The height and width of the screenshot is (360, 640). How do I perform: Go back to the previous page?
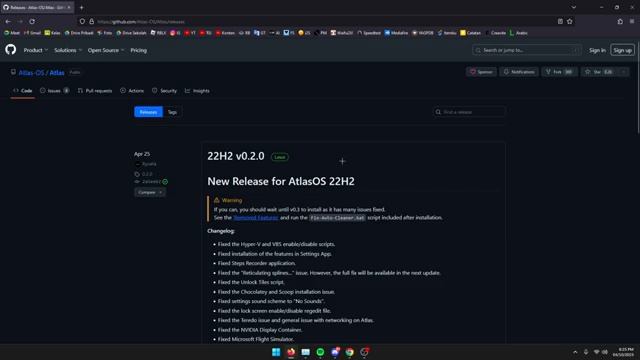pos(8,21)
